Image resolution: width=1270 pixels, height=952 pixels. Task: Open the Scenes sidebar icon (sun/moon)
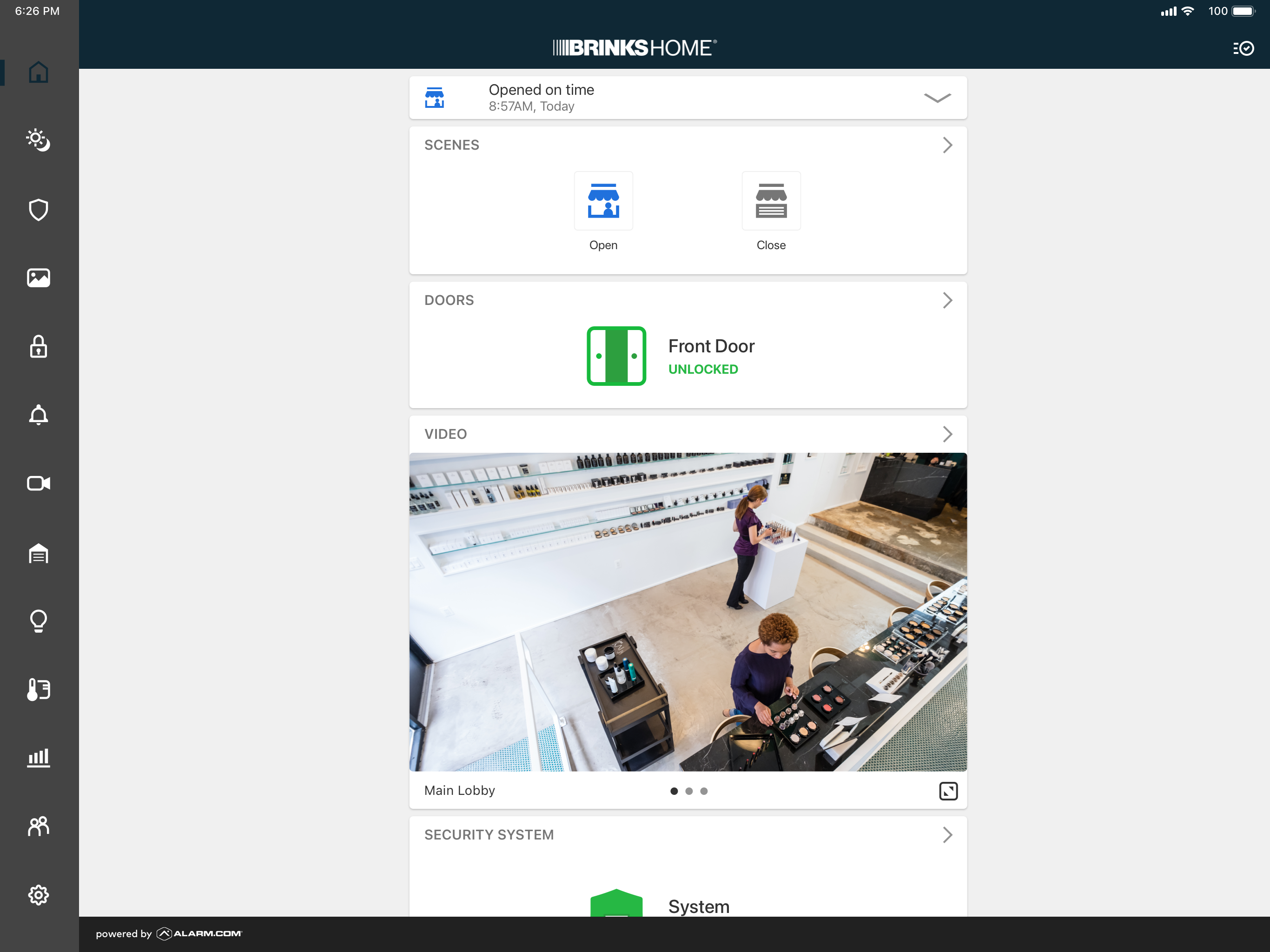tap(39, 140)
